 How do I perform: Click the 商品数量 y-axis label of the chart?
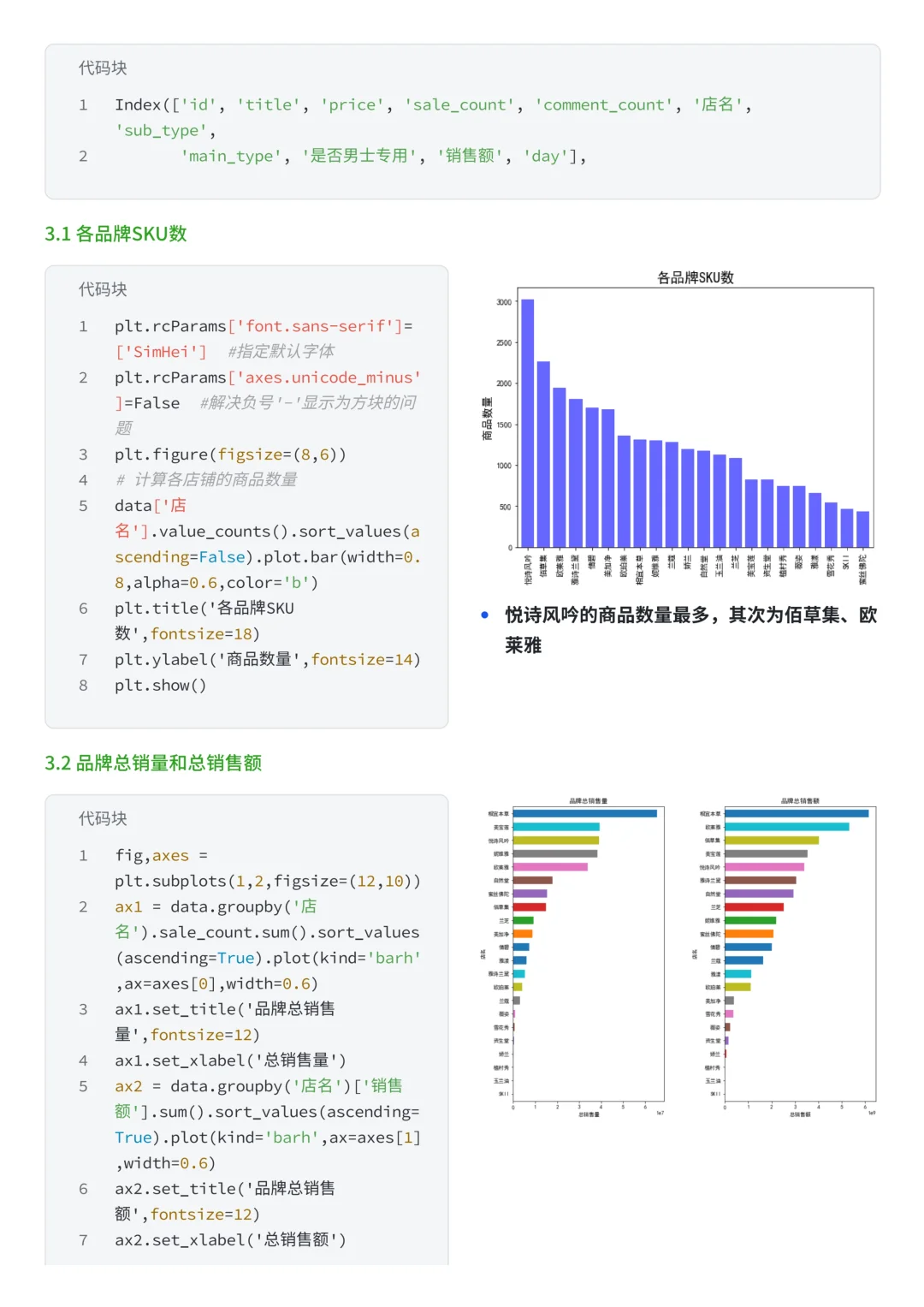[487, 419]
